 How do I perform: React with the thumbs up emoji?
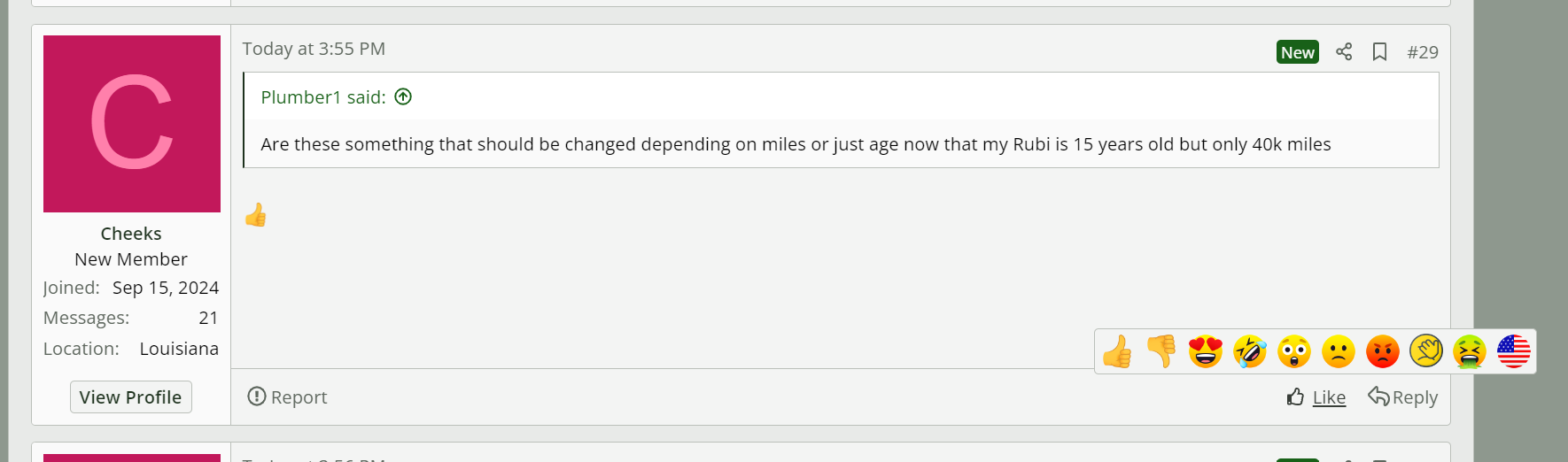[1117, 351]
